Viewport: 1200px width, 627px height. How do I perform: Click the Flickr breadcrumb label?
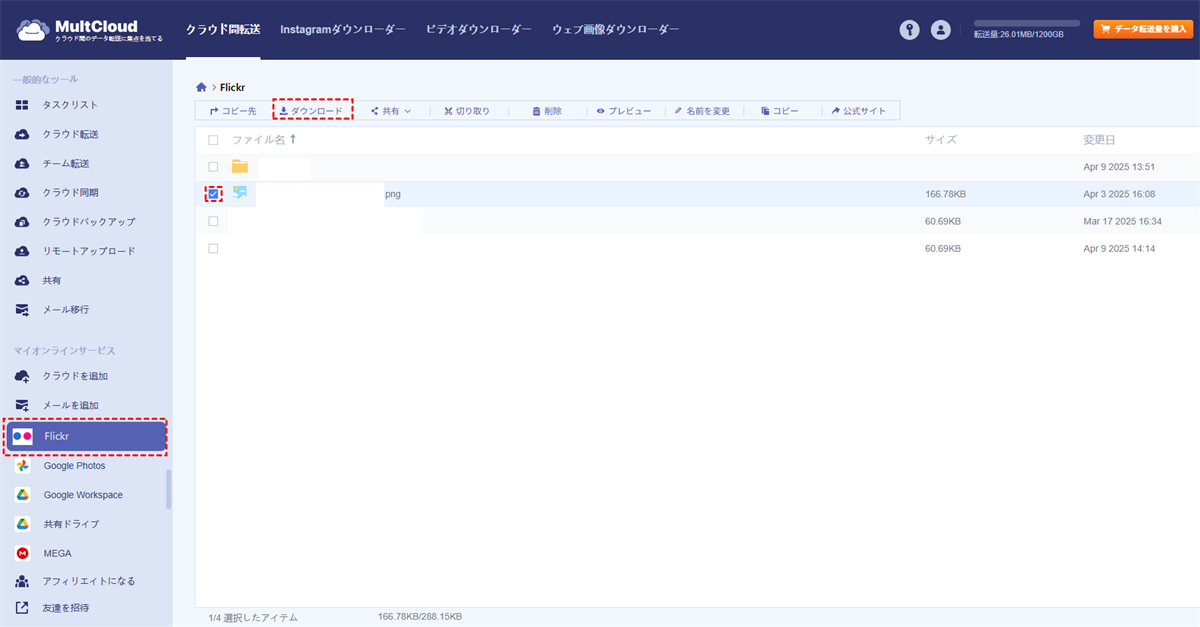pos(233,88)
